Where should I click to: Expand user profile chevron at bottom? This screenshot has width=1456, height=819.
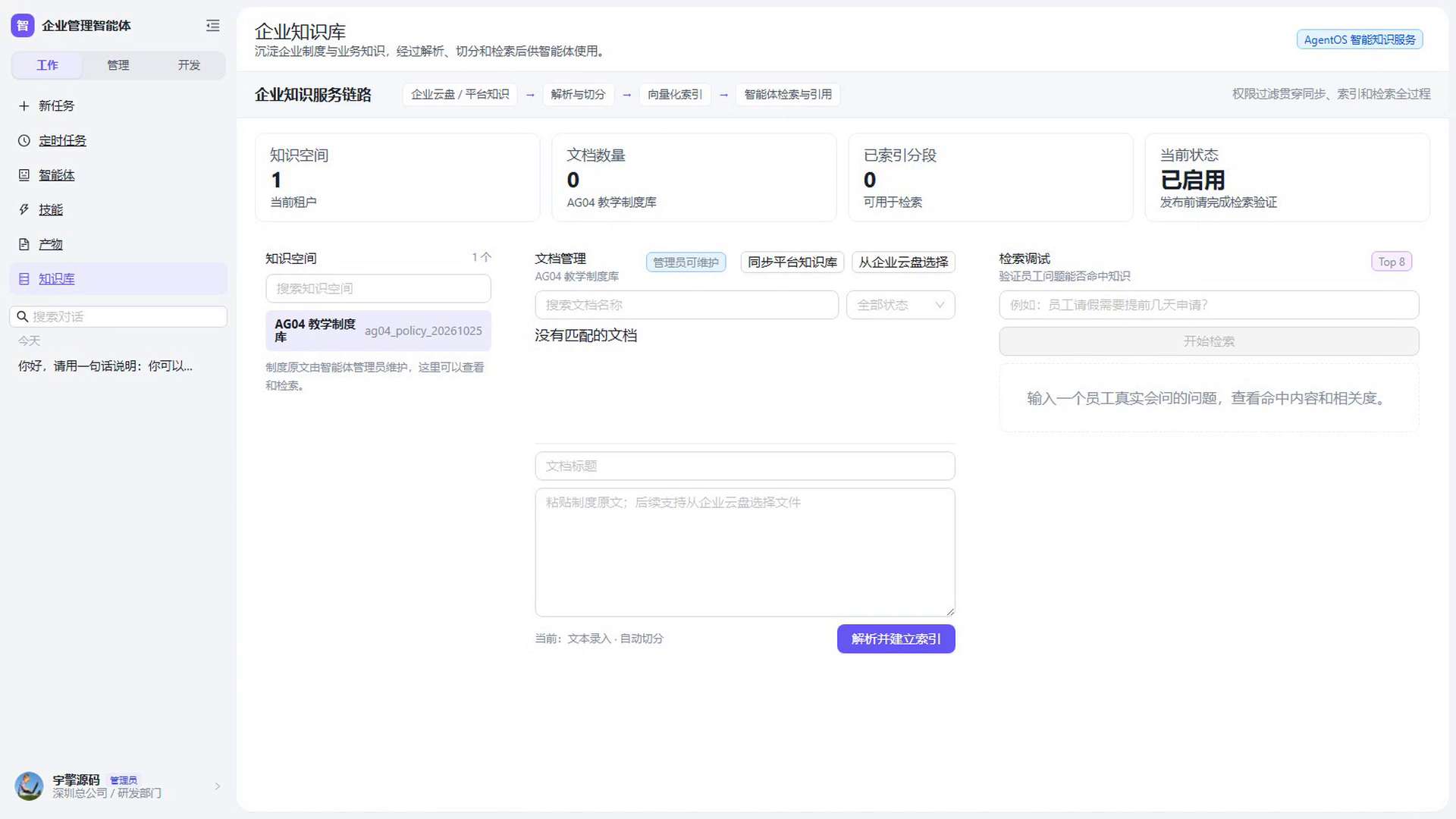coord(218,786)
